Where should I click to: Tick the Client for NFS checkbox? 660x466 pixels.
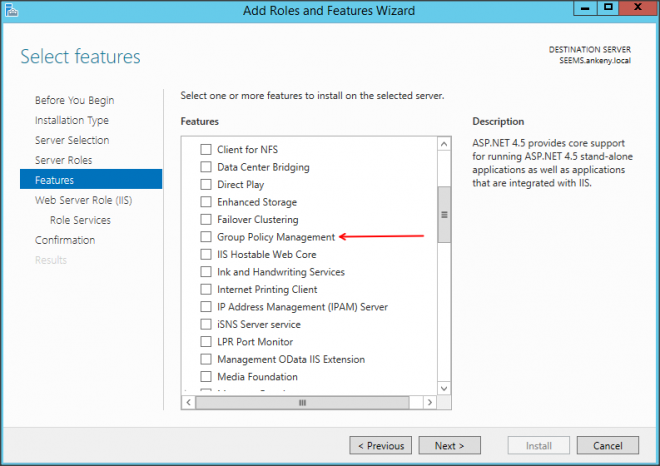(206, 150)
